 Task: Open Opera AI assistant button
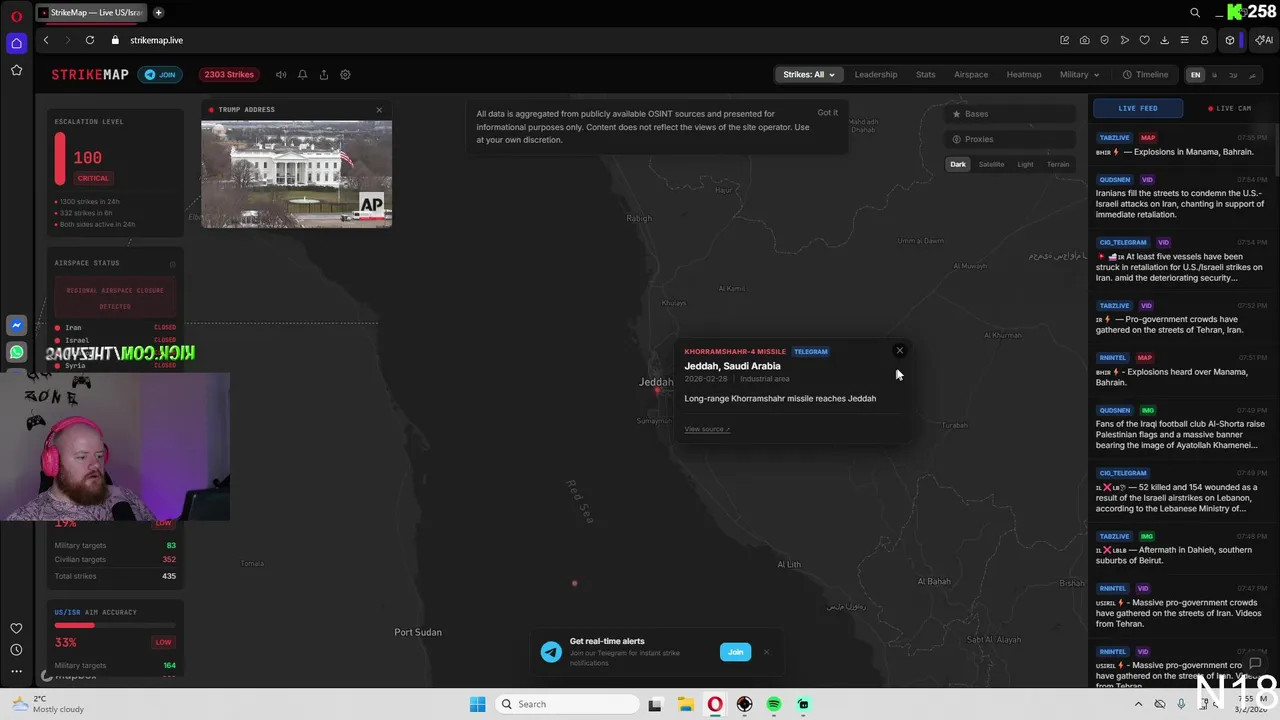pos(1264,40)
